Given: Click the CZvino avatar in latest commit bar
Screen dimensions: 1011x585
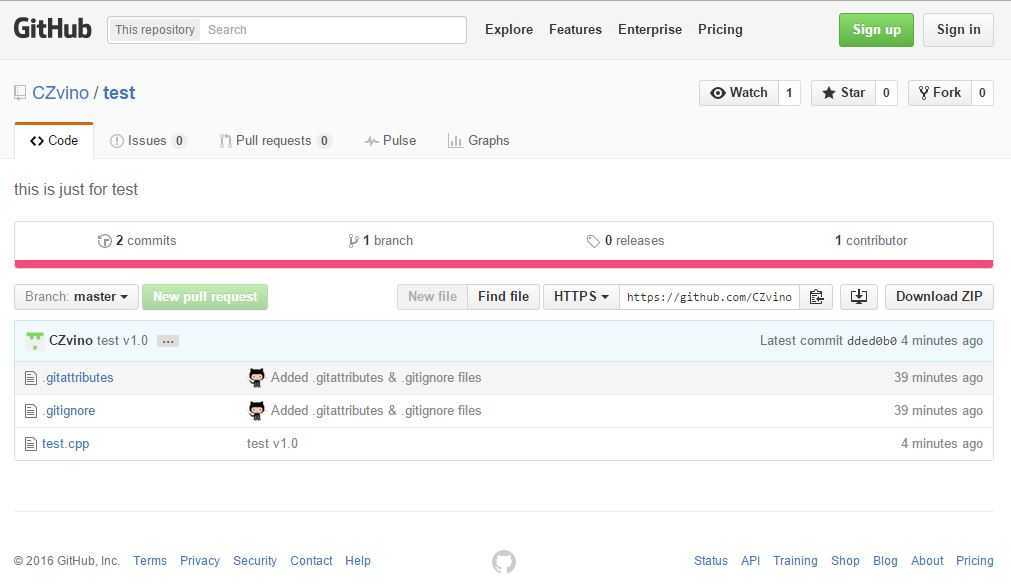Looking at the screenshot, I should 35,341.
